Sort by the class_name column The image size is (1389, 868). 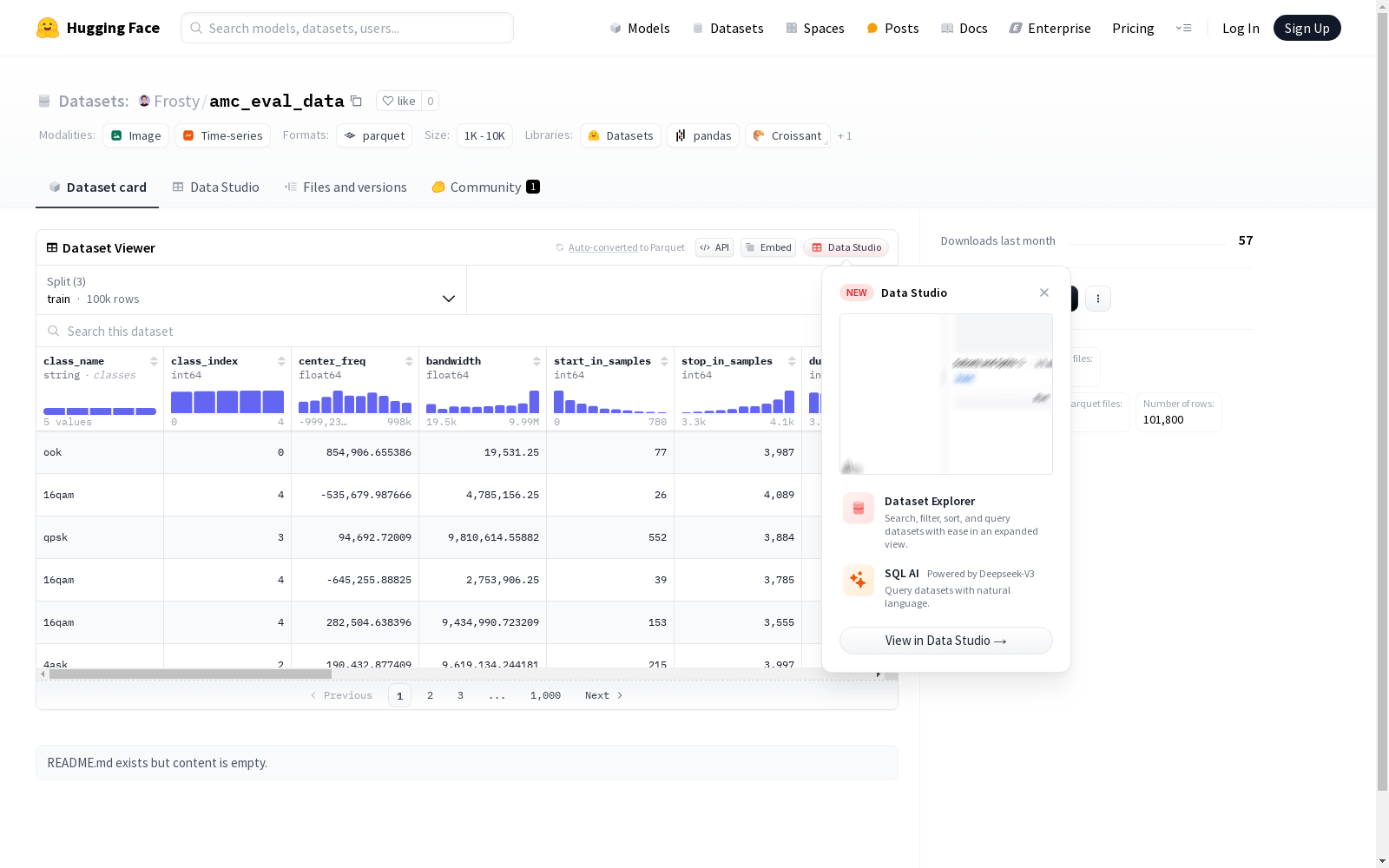pos(154,361)
